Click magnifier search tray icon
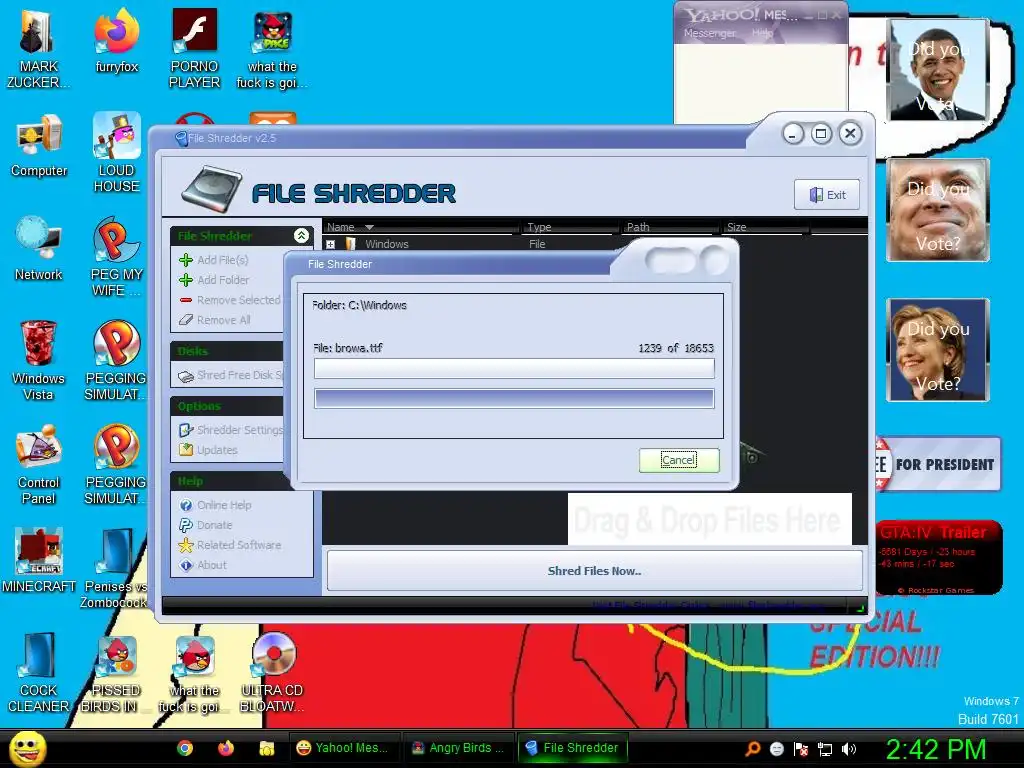The image size is (1024, 768). coord(752,749)
